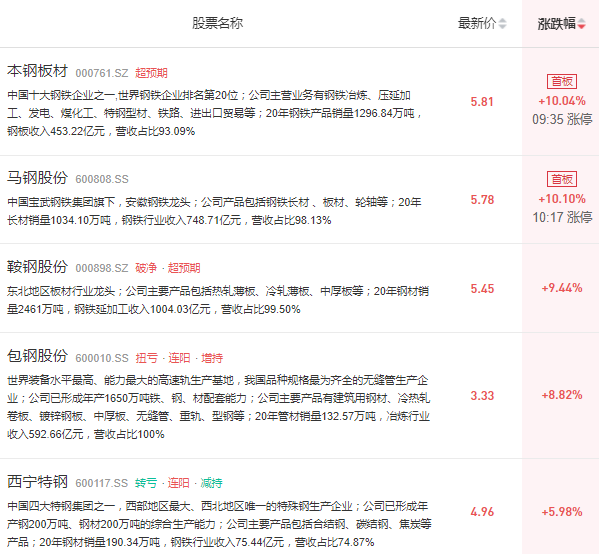
Task: Click stock code 600808.SS
Action: (x=102, y=179)
